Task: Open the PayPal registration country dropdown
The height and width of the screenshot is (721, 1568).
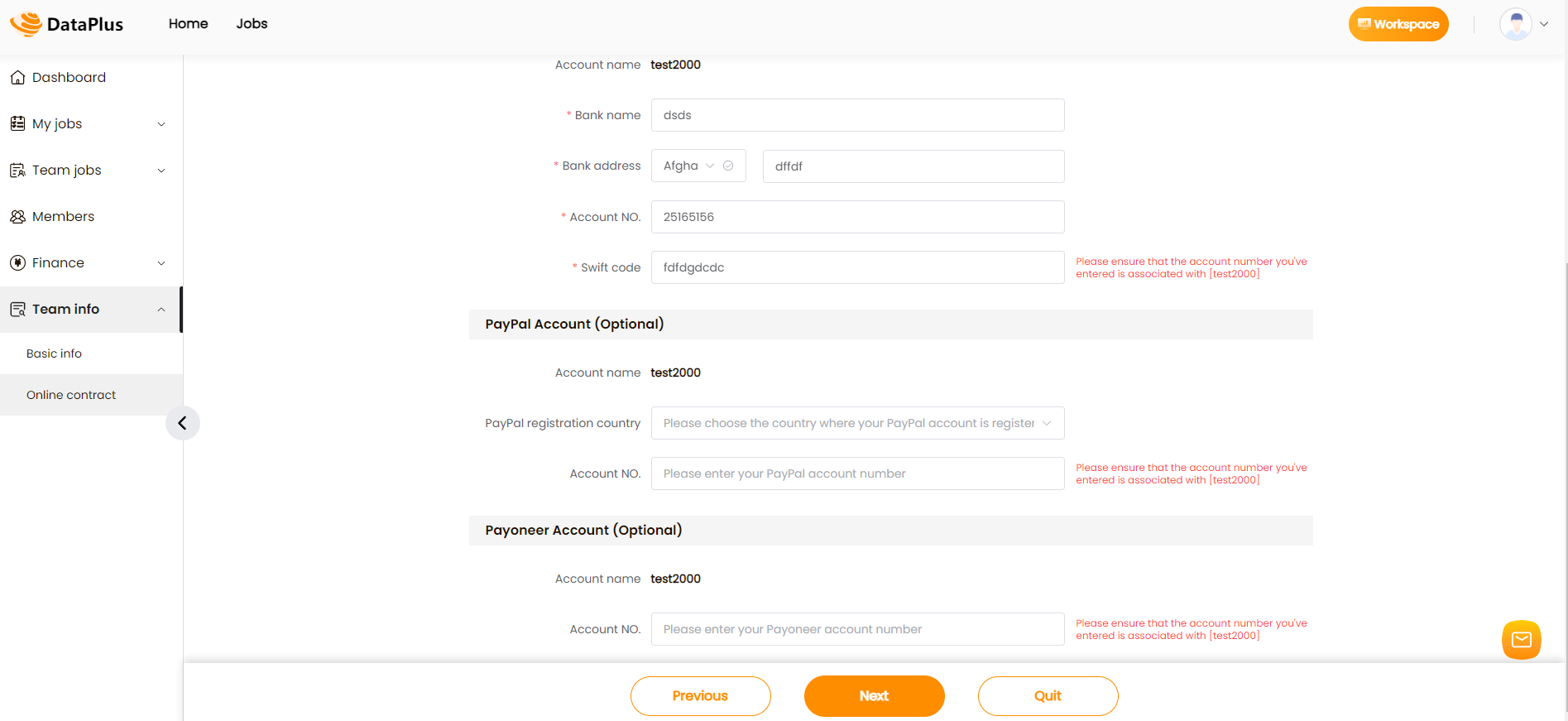Action: tap(857, 423)
